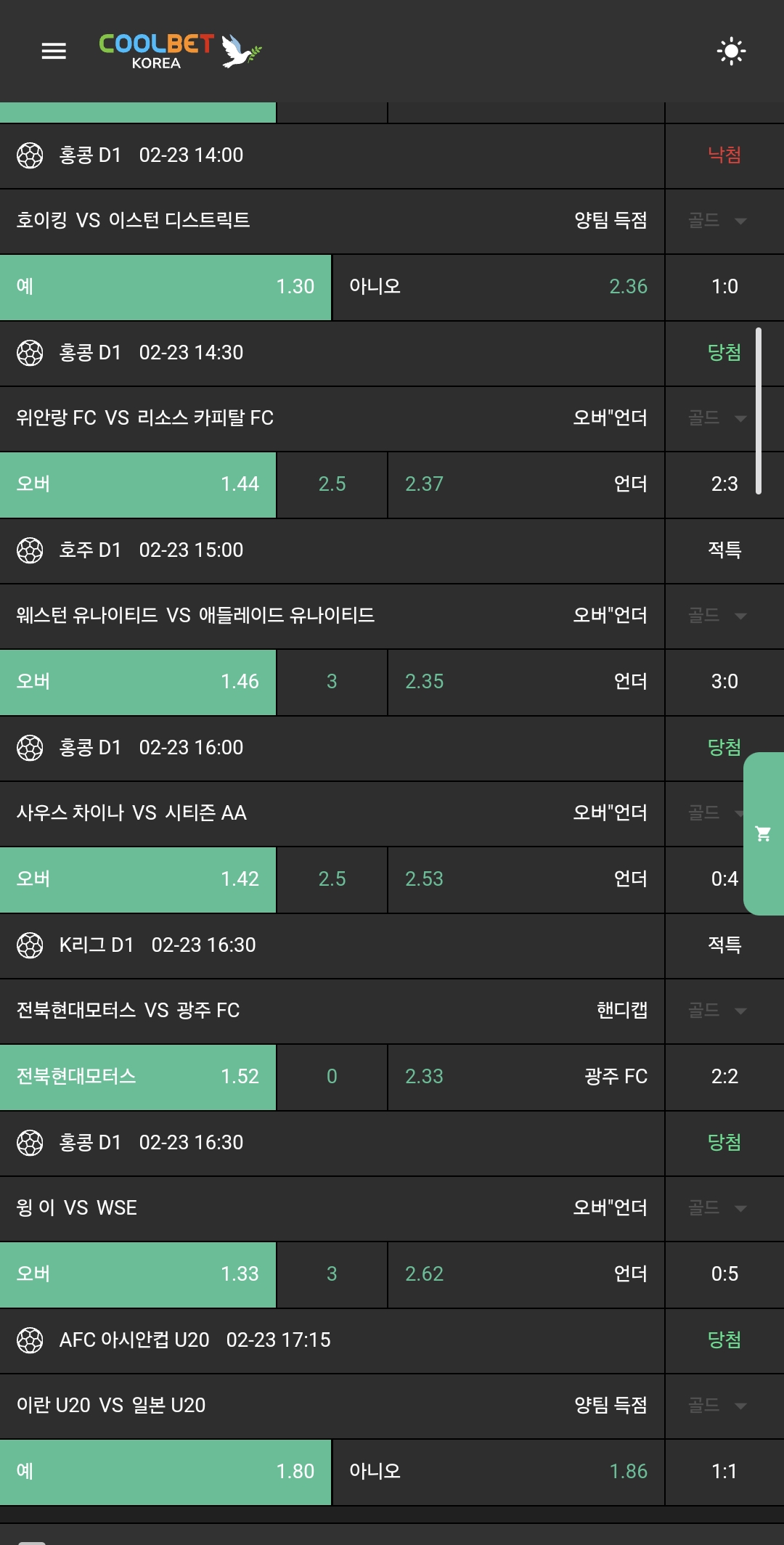Click the 오버 1.42 selection for 사우스 차이나

(x=138, y=879)
